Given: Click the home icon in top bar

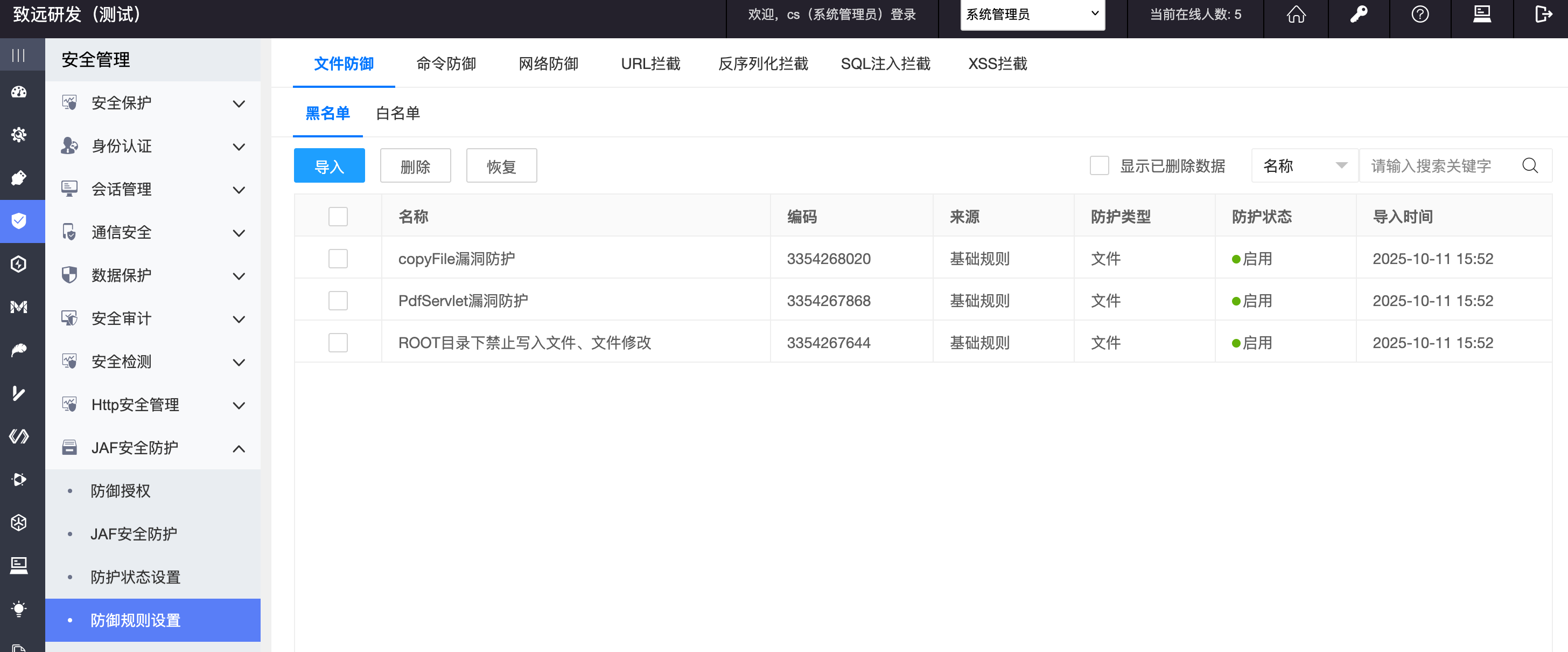Looking at the screenshot, I should coord(1296,15).
